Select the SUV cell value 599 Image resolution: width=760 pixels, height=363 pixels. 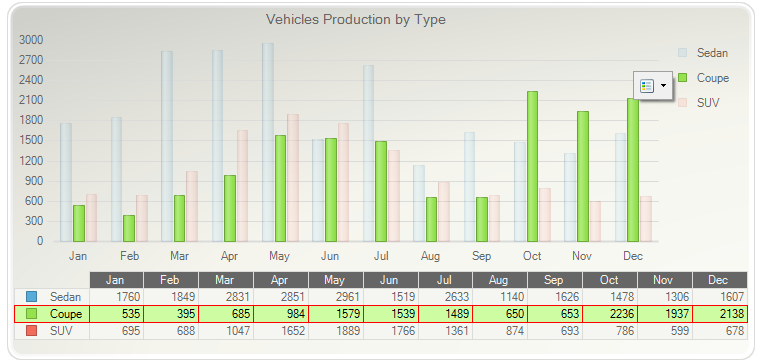pyautogui.click(x=665, y=331)
